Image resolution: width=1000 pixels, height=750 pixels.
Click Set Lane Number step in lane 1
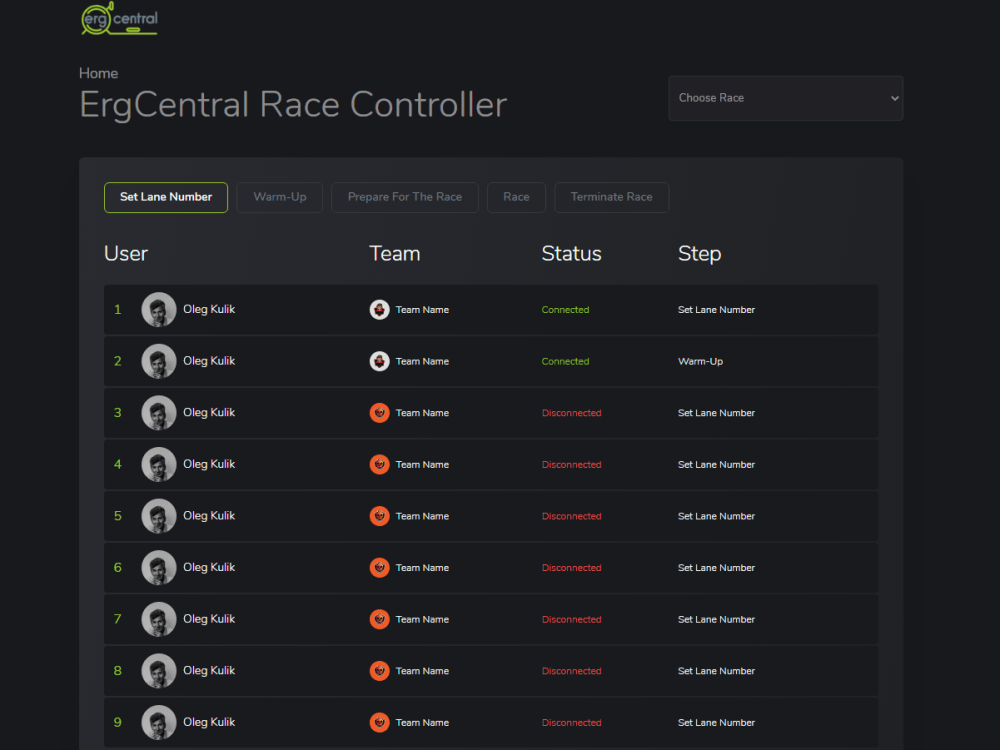pyautogui.click(x=716, y=310)
